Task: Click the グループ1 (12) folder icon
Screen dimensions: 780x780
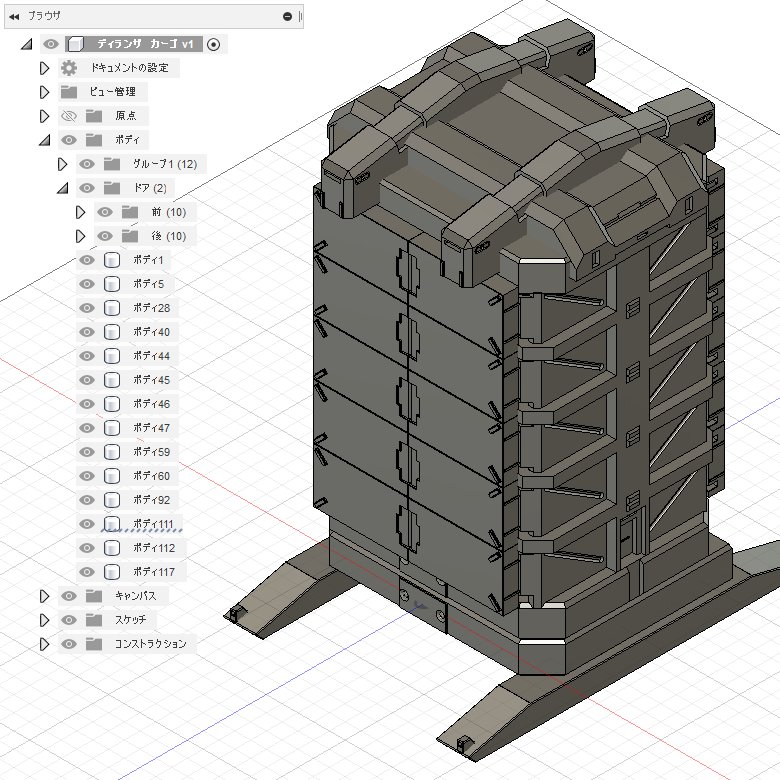Action: (x=111, y=164)
